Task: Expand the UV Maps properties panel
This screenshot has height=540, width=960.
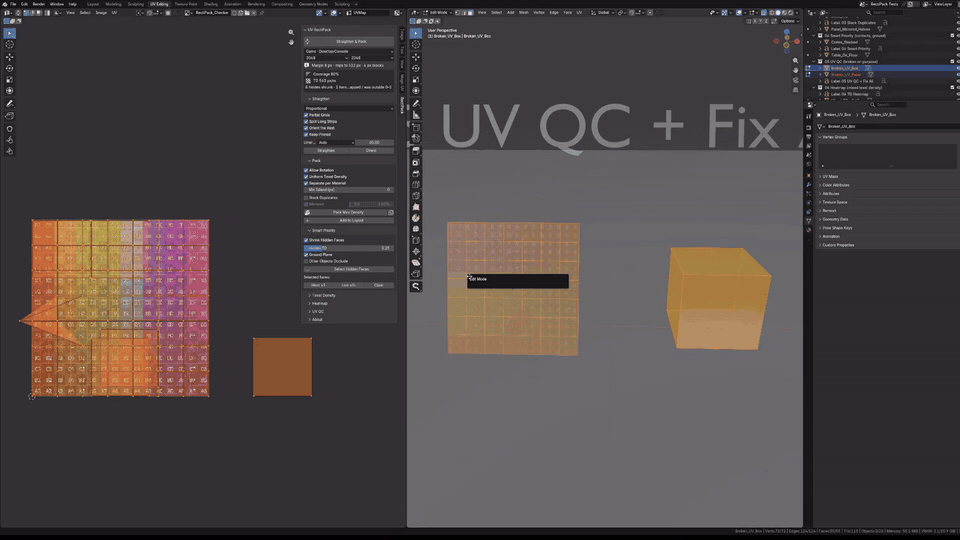Action: point(829,176)
